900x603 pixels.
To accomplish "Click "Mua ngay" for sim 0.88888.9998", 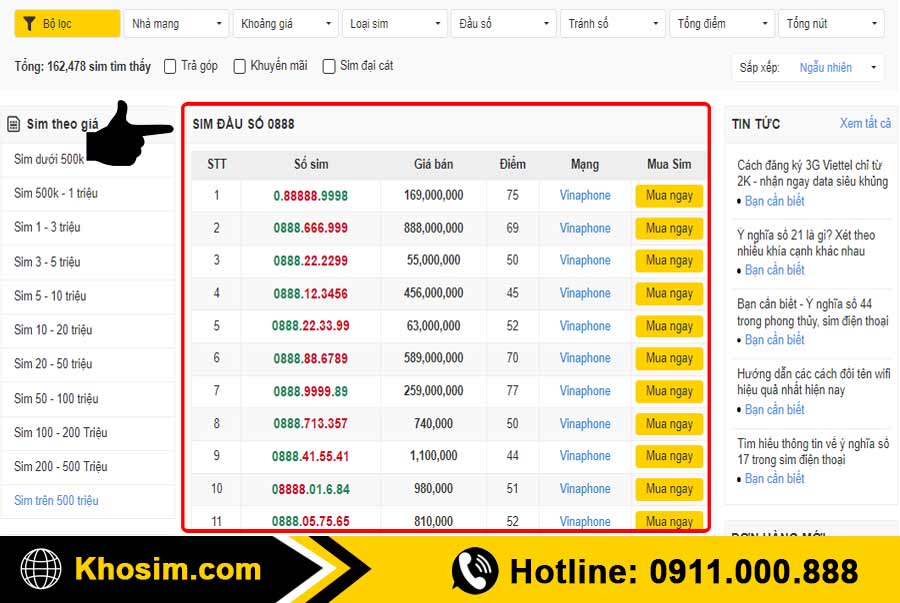I will pos(668,195).
